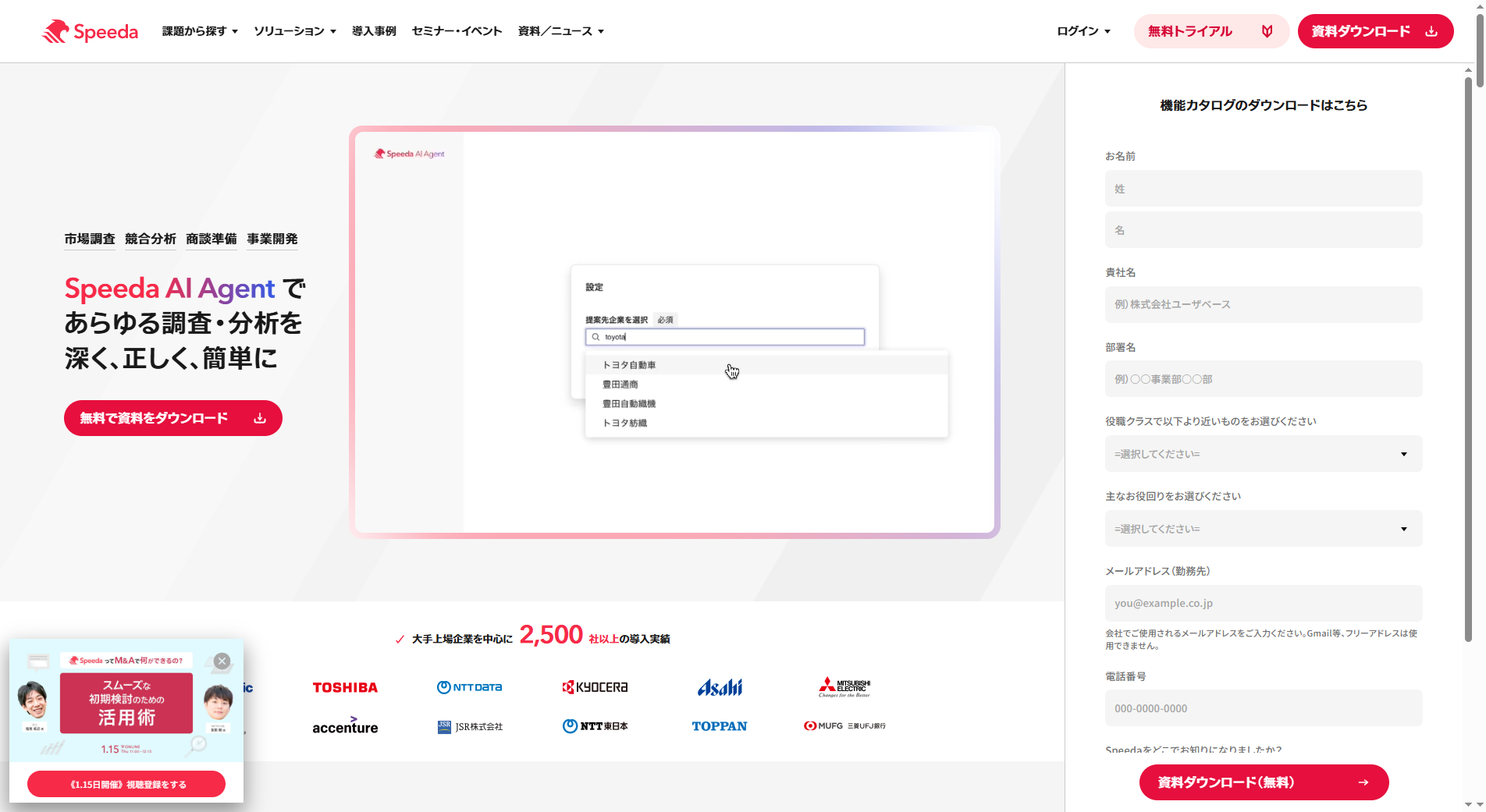
Task: Select 豊田通商 in demo suggestion list
Action: click(x=766, y=385)
